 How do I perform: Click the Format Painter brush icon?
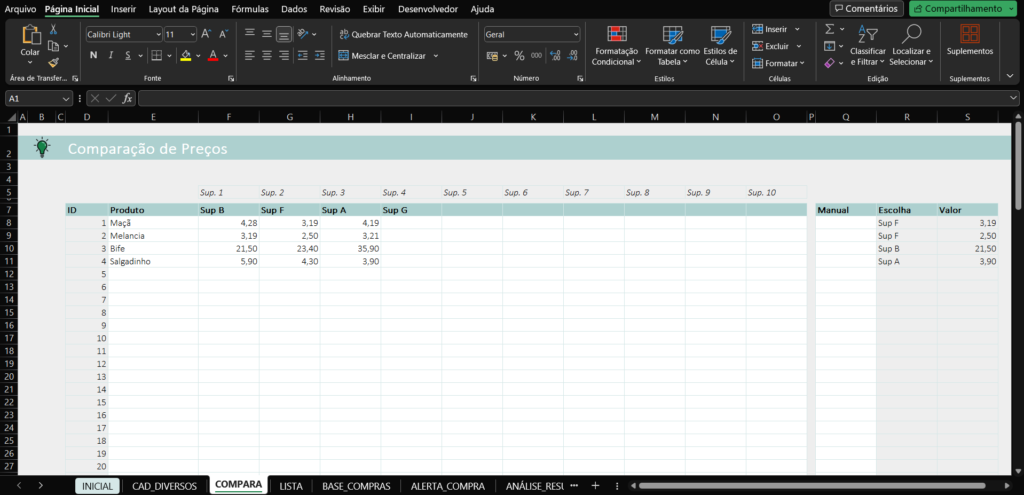click(x=53, y=62)
